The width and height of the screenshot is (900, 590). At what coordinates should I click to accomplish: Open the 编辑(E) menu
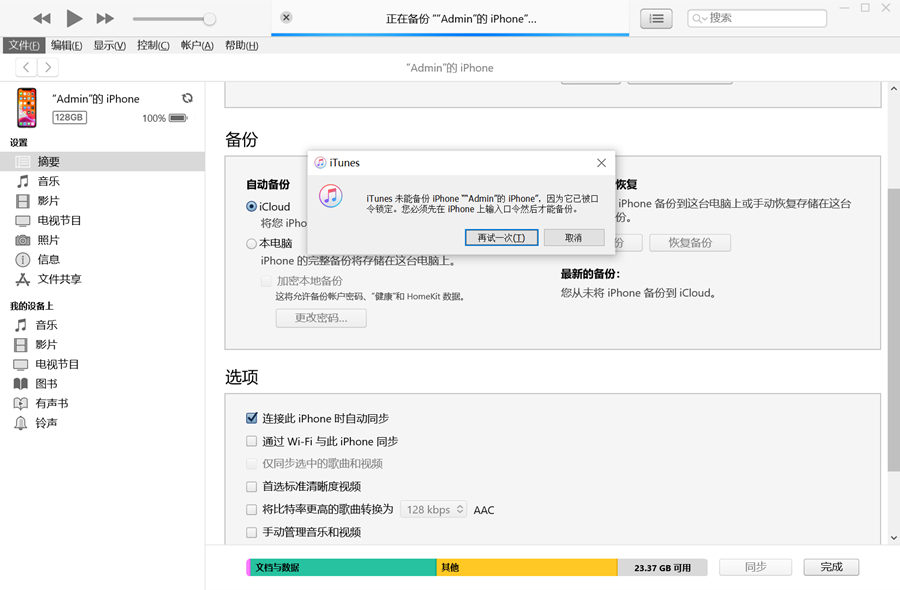[67, 45]
